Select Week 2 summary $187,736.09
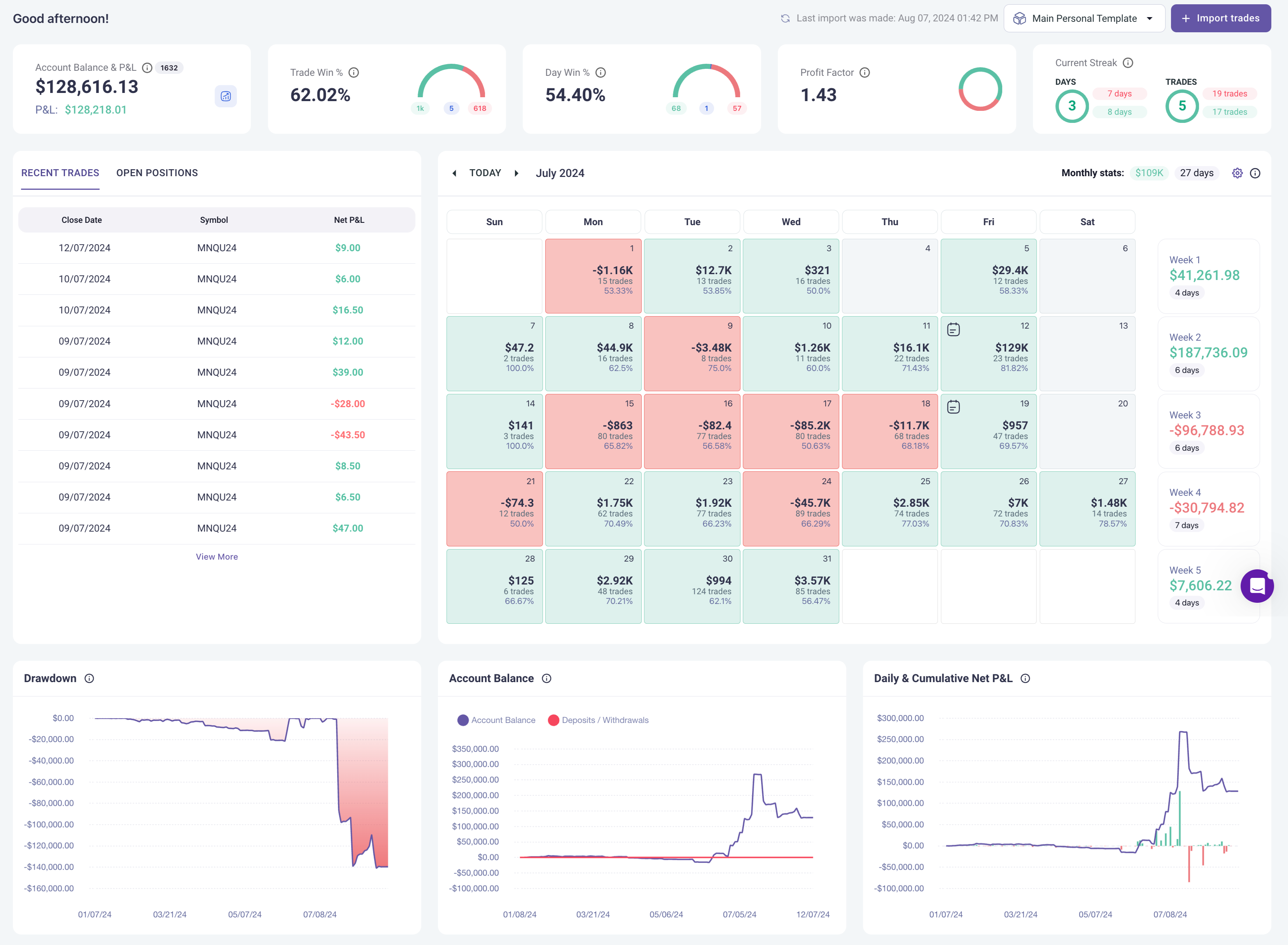Viewport: 1288px width, 945px height. point(1209,353)
